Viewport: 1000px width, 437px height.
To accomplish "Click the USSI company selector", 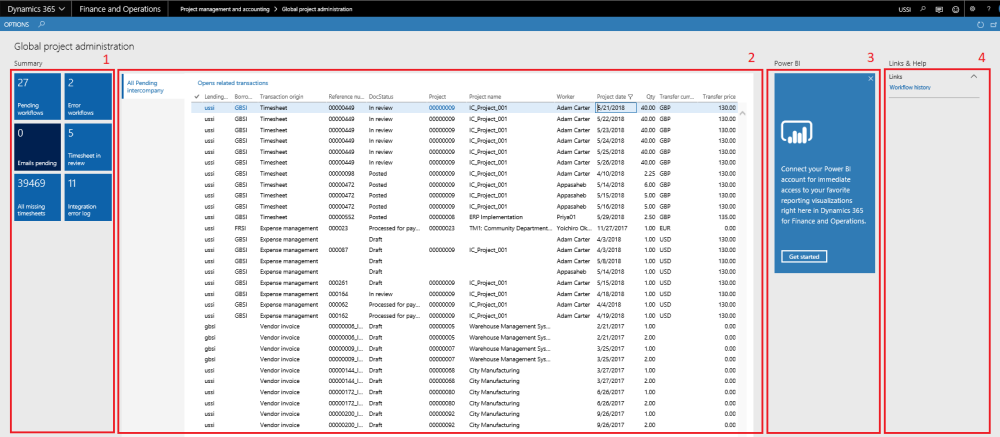I will tap(904, 10).
